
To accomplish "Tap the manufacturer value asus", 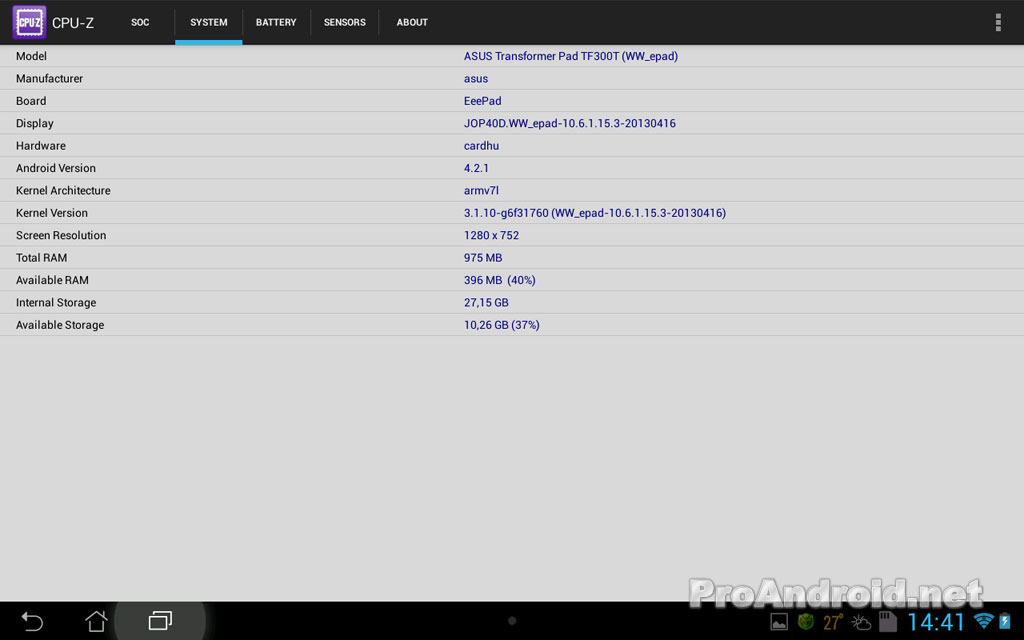I will pyautogui.click(x=475, y=78).
